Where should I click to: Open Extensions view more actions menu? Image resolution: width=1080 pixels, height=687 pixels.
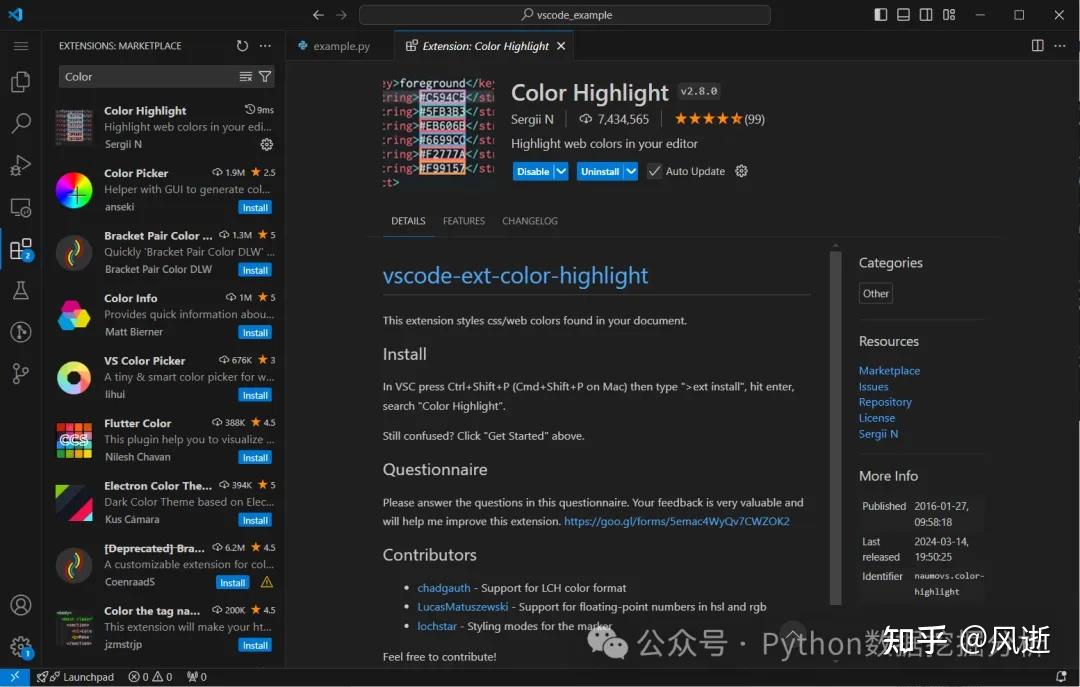click(265, 45)
